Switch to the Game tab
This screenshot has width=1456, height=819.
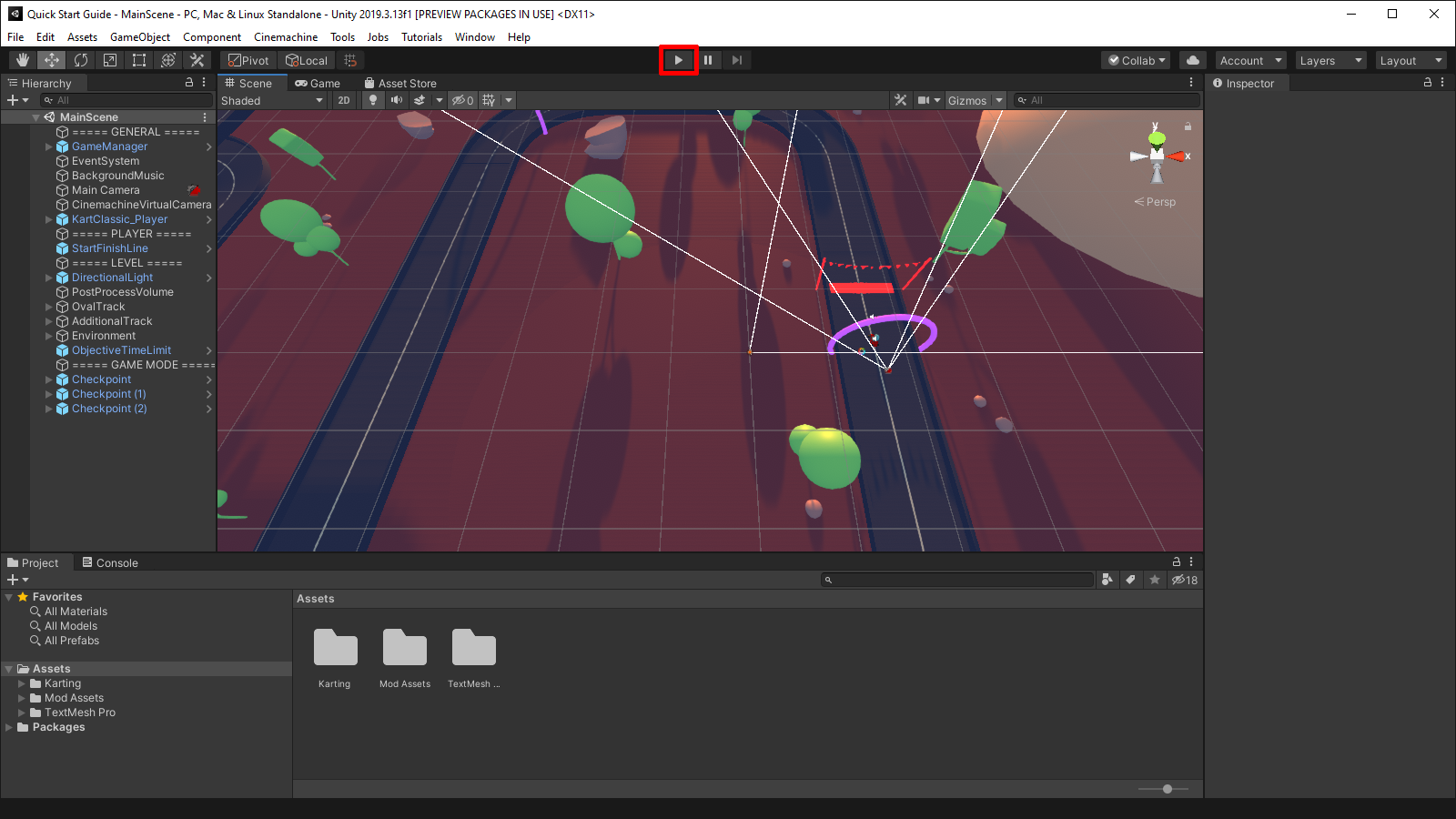[x=318, y=83]
